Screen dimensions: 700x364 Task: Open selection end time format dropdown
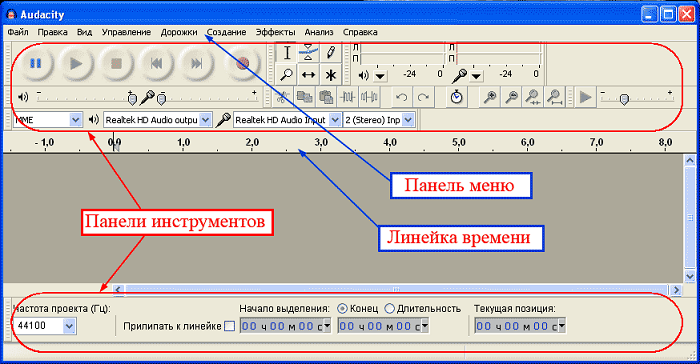[425, 326]
